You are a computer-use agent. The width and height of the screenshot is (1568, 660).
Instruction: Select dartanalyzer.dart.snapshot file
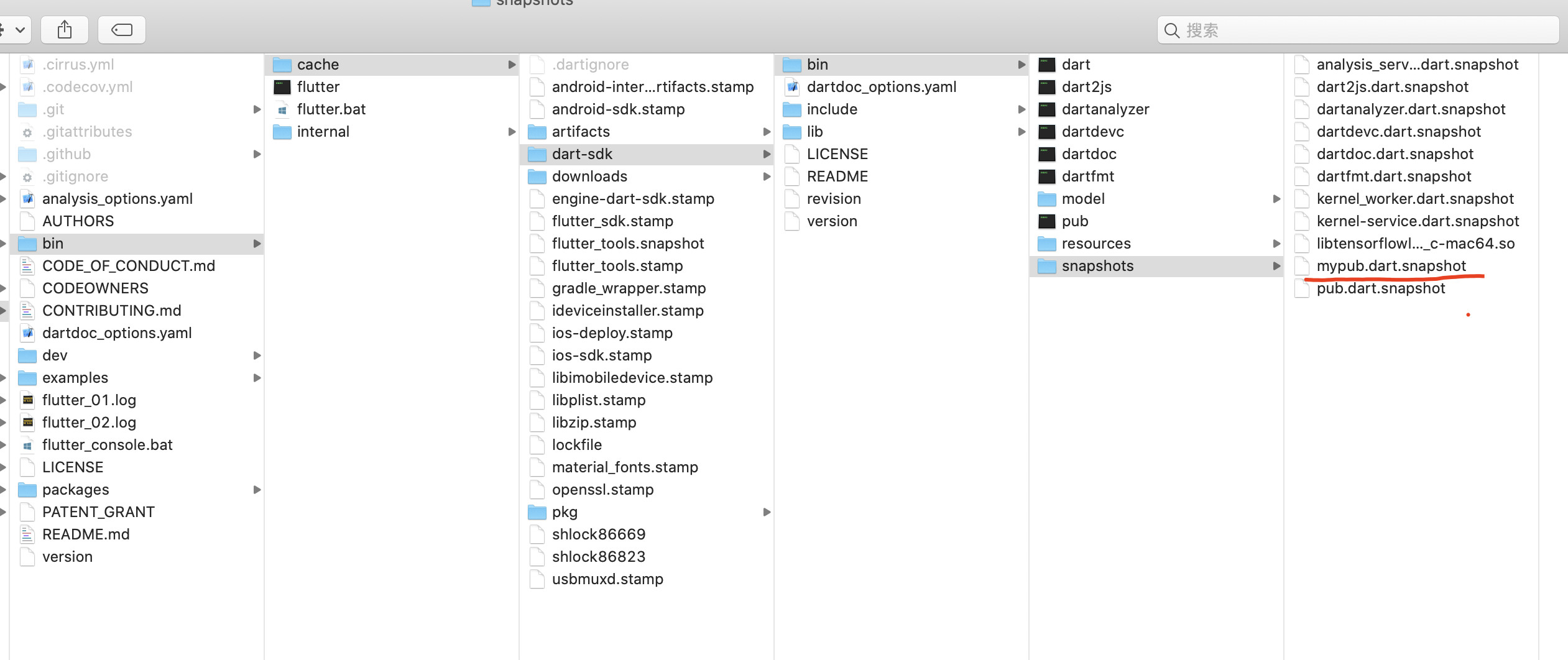(1411, 109)
